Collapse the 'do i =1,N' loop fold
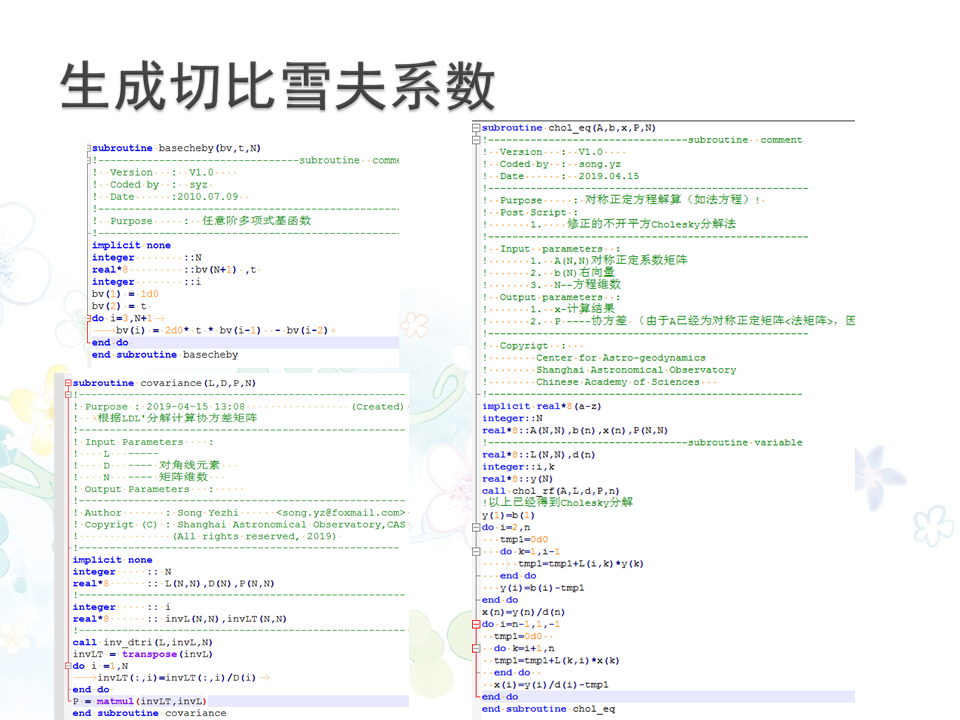This screenshot has height=720, width=960. (67, 666)
